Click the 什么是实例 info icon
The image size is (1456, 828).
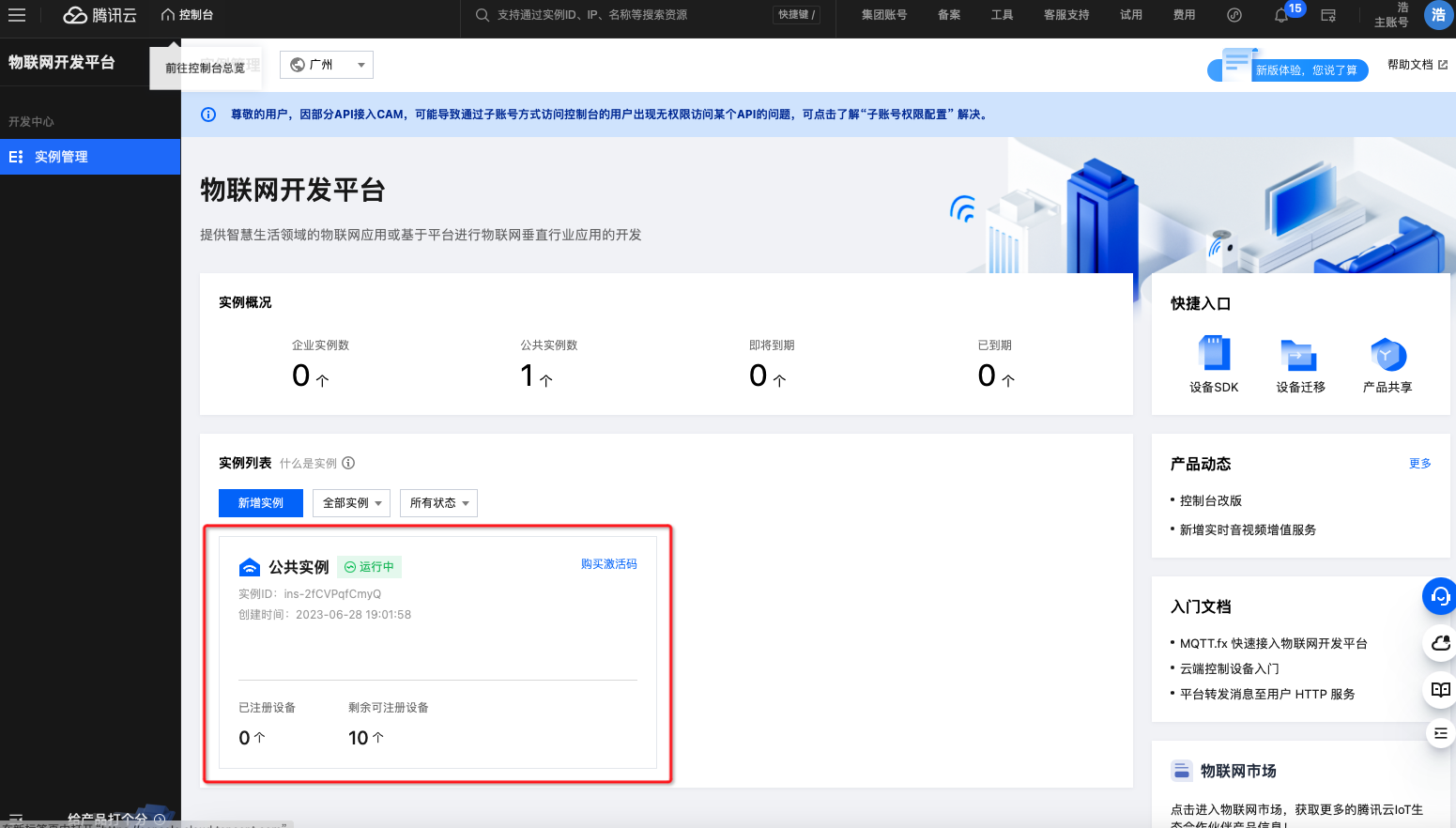coord(348,463)
